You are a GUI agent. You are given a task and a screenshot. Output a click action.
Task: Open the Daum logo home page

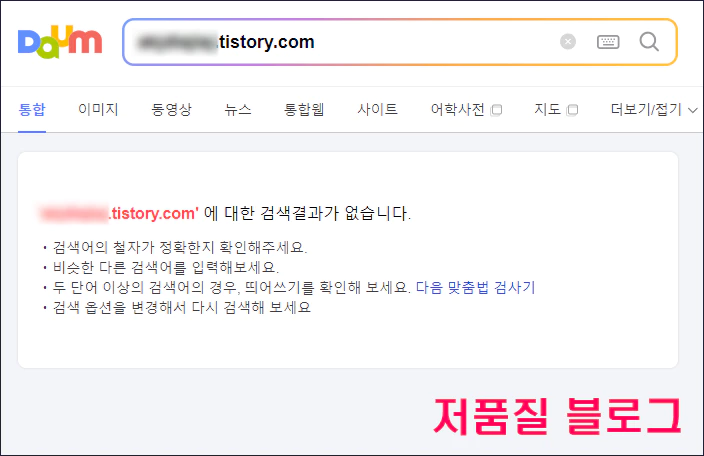[x=60, y=42]
